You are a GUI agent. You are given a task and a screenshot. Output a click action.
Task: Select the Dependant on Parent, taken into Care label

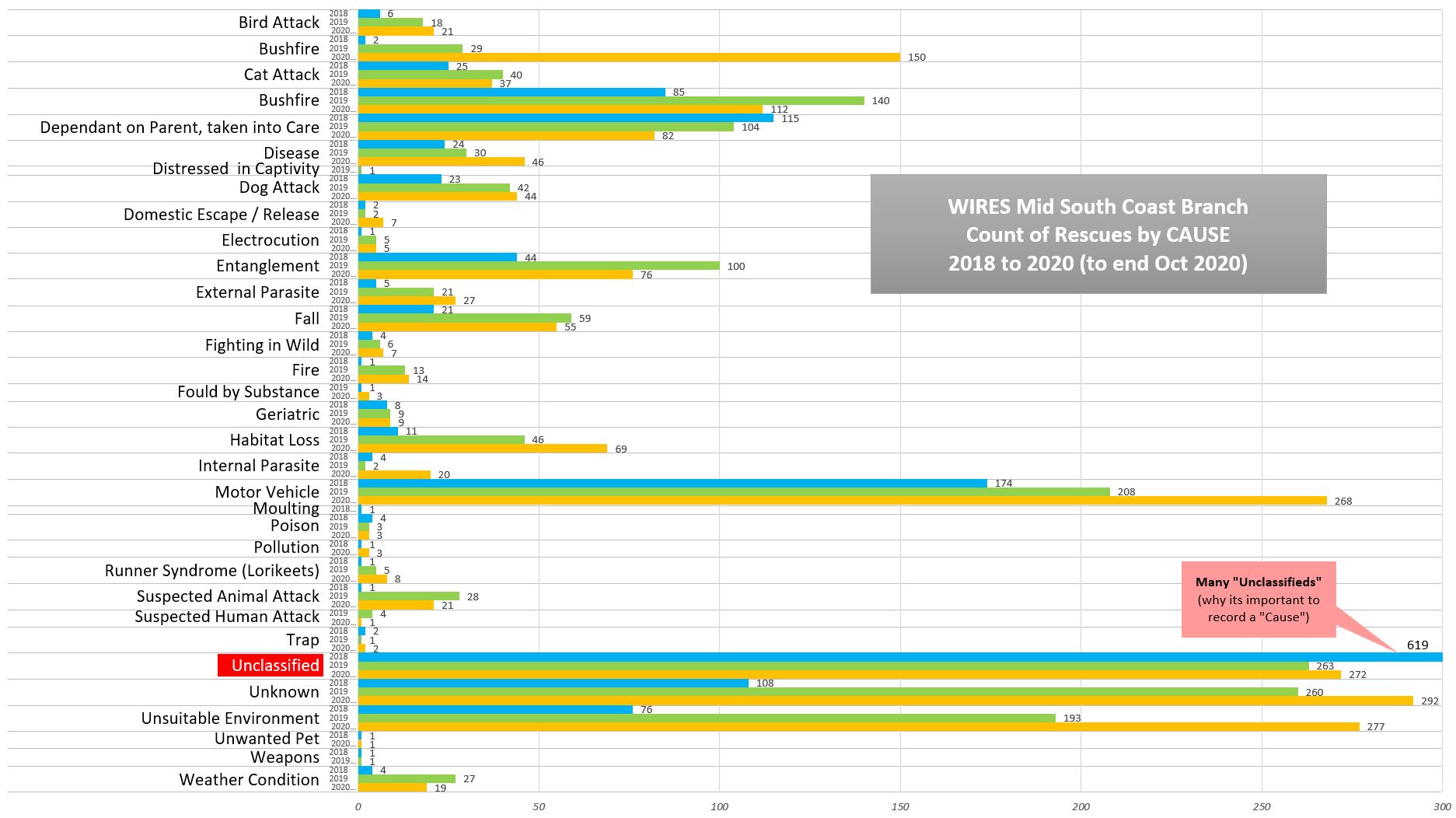pos(180,128)
